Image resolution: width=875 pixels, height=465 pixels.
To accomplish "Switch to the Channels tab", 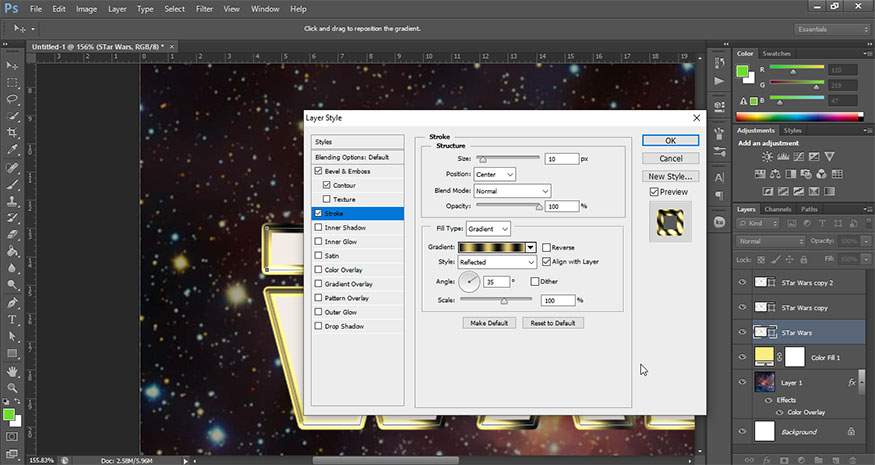I will [778, 209].
